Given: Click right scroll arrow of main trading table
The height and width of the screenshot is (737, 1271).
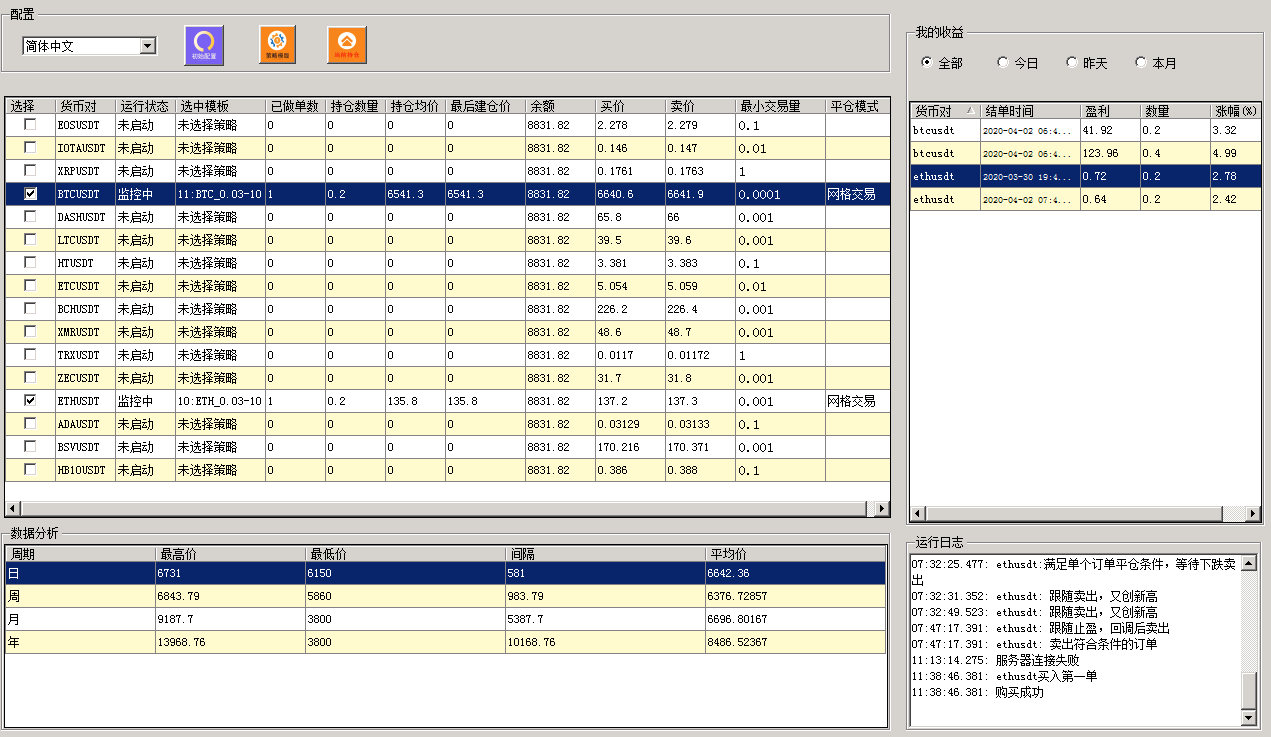Looking at the screenshot, I should tap(881, 509).
